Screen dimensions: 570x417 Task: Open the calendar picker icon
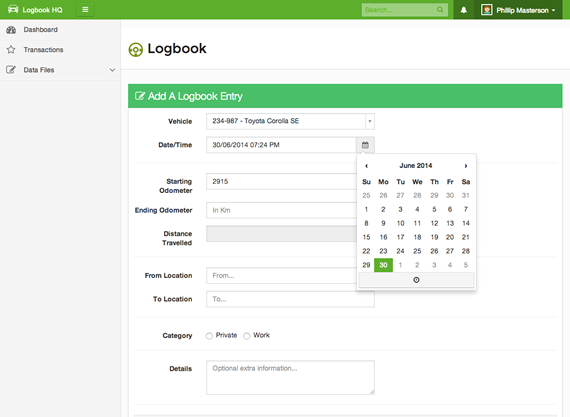[x=365, y=145]
